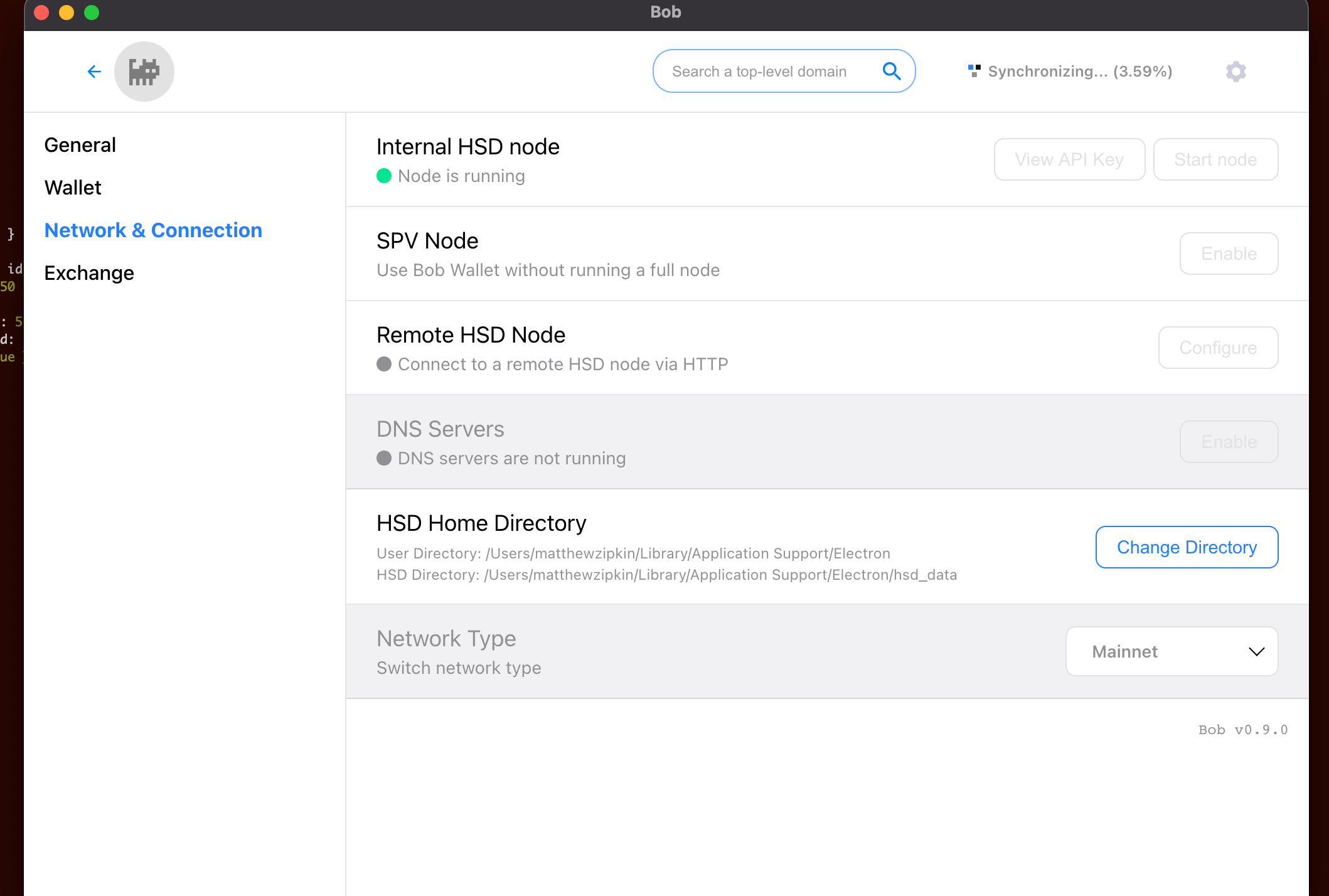Viewport: 1329px width, 896px height.
Task: Open the Wallet settings section
Action: [73, 188]
